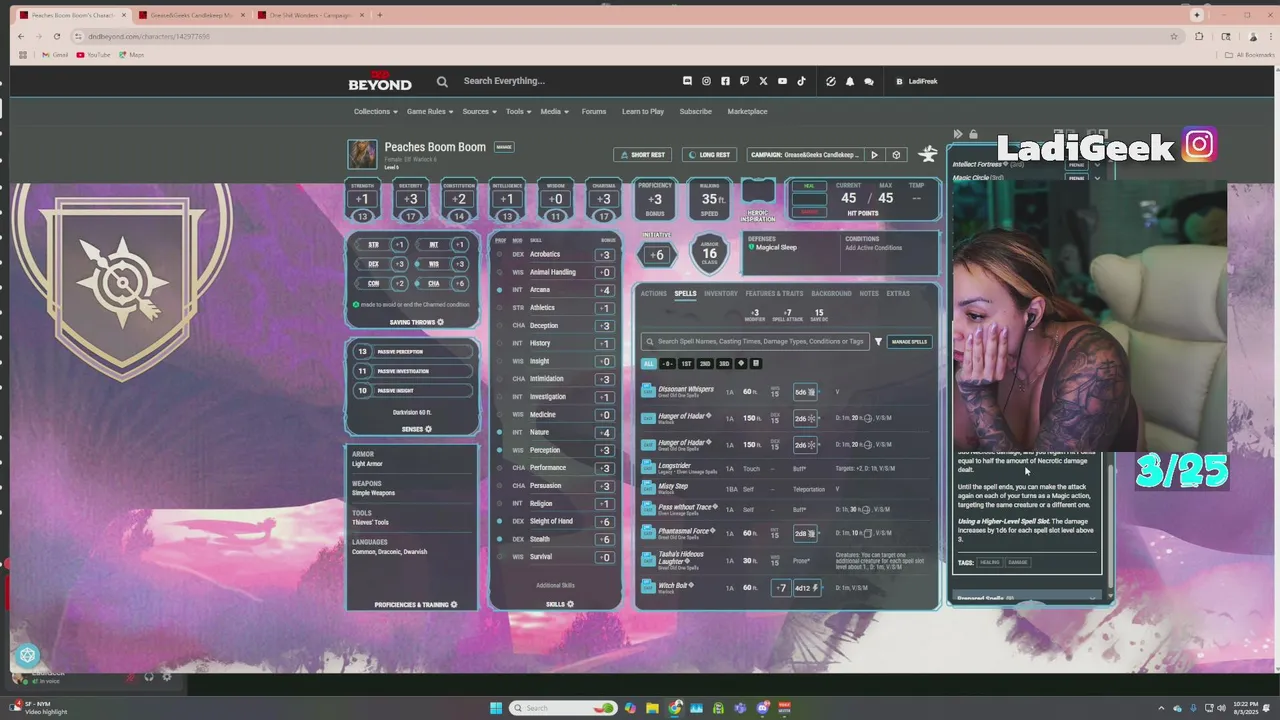Switch to the Actions tab
The height and width of the screenshot is (720, 1280).
point(653,294)
